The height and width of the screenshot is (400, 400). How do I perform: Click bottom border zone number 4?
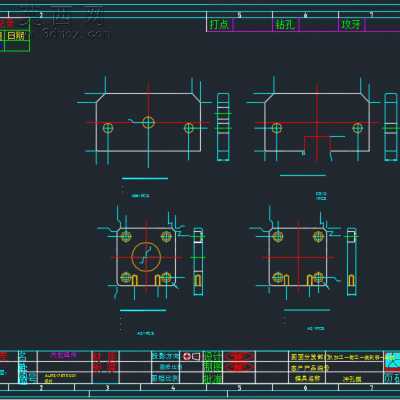173,388
